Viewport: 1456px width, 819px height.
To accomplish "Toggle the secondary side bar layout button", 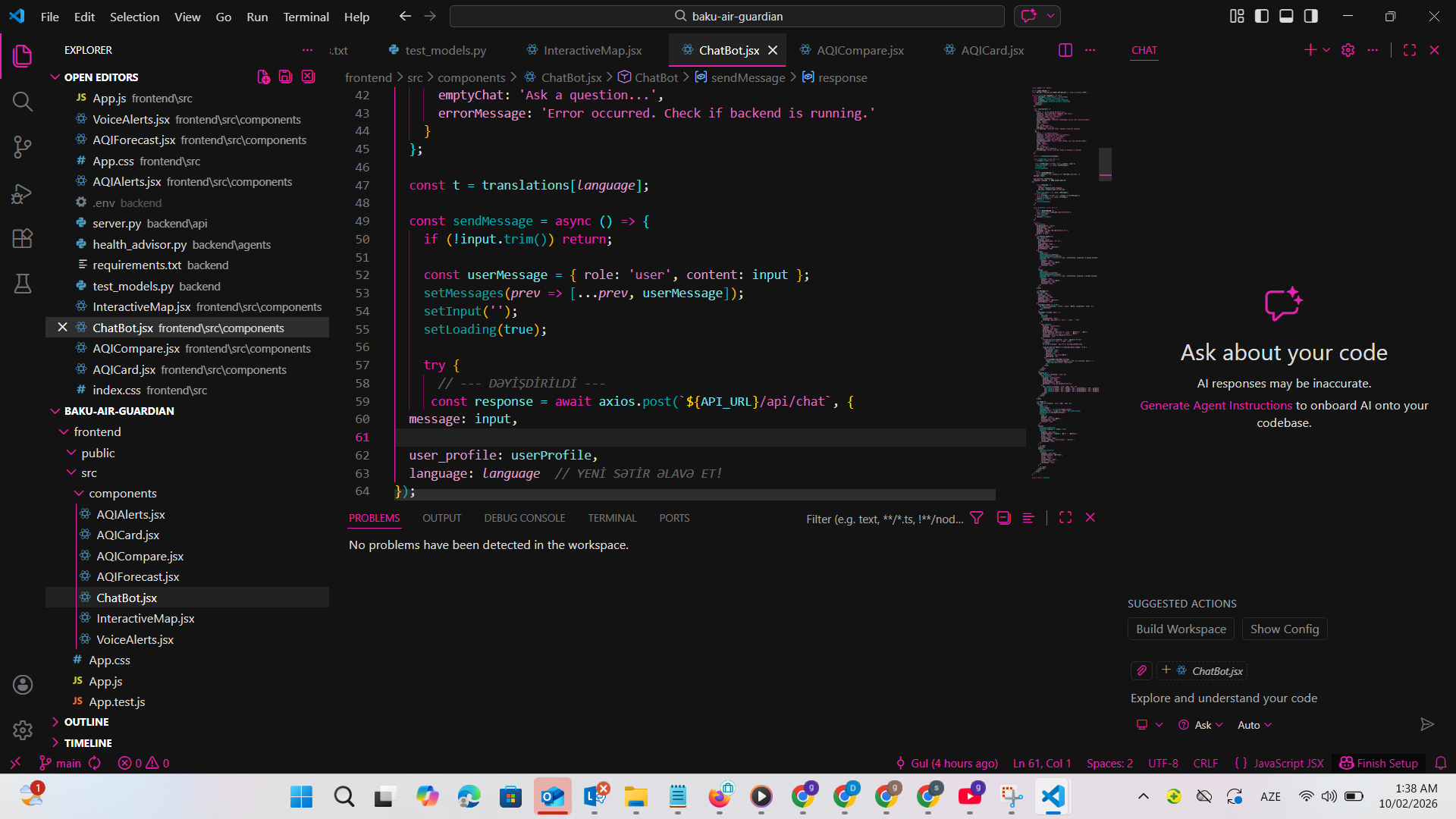I will pos(1310,16).
